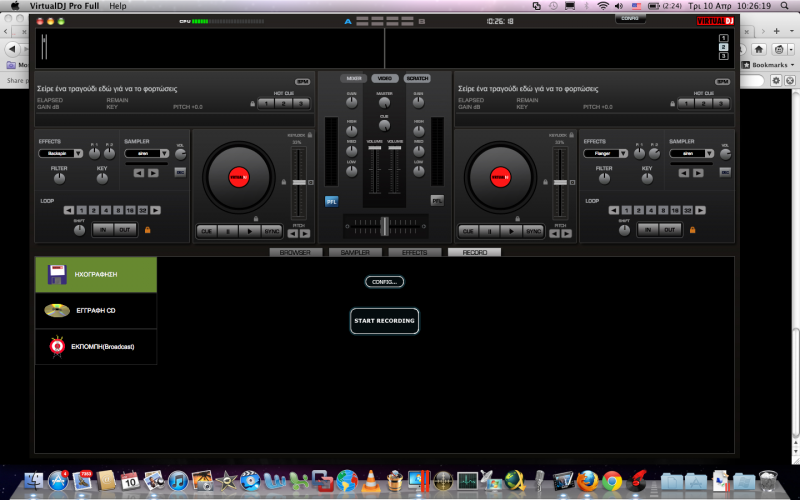Screen dimensions: 800x500
Task: Click the right deck vinyl platter
Action: click(x=500, y=177)
